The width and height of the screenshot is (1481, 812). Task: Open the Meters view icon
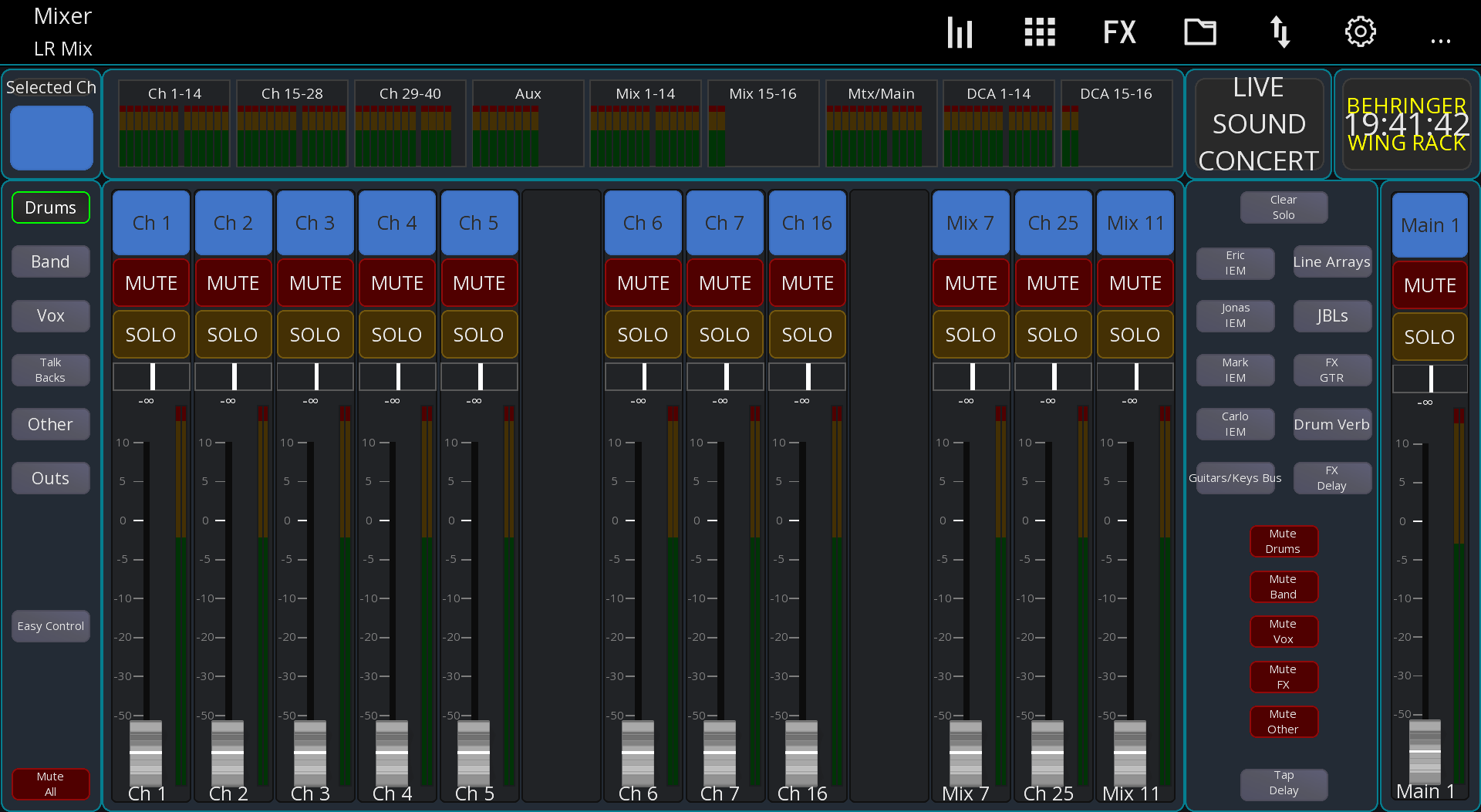click(x=960, y=32)
